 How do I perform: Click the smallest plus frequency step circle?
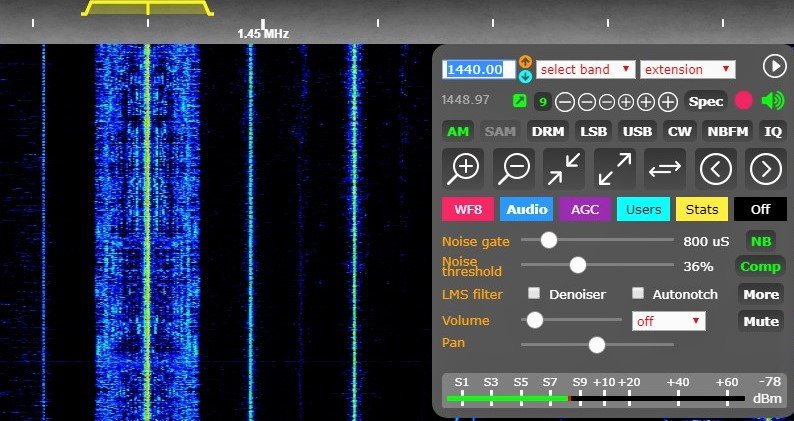[x=626, y=102]
